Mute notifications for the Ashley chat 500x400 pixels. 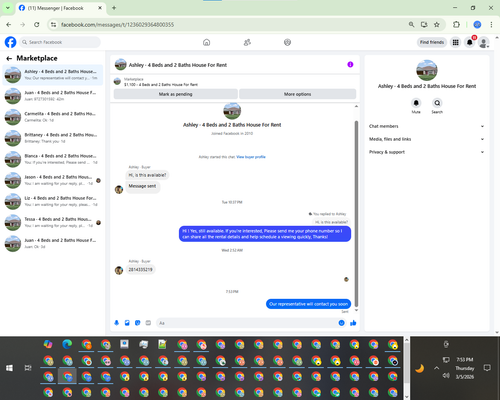416,103
